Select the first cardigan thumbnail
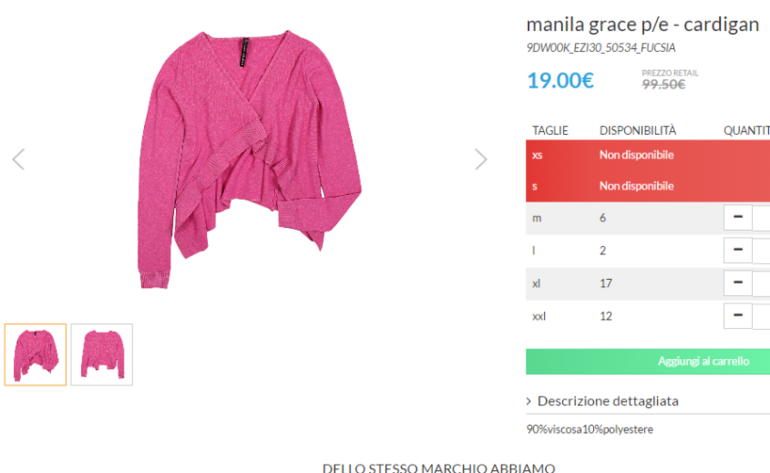The image size is (770, 473). 35,355
